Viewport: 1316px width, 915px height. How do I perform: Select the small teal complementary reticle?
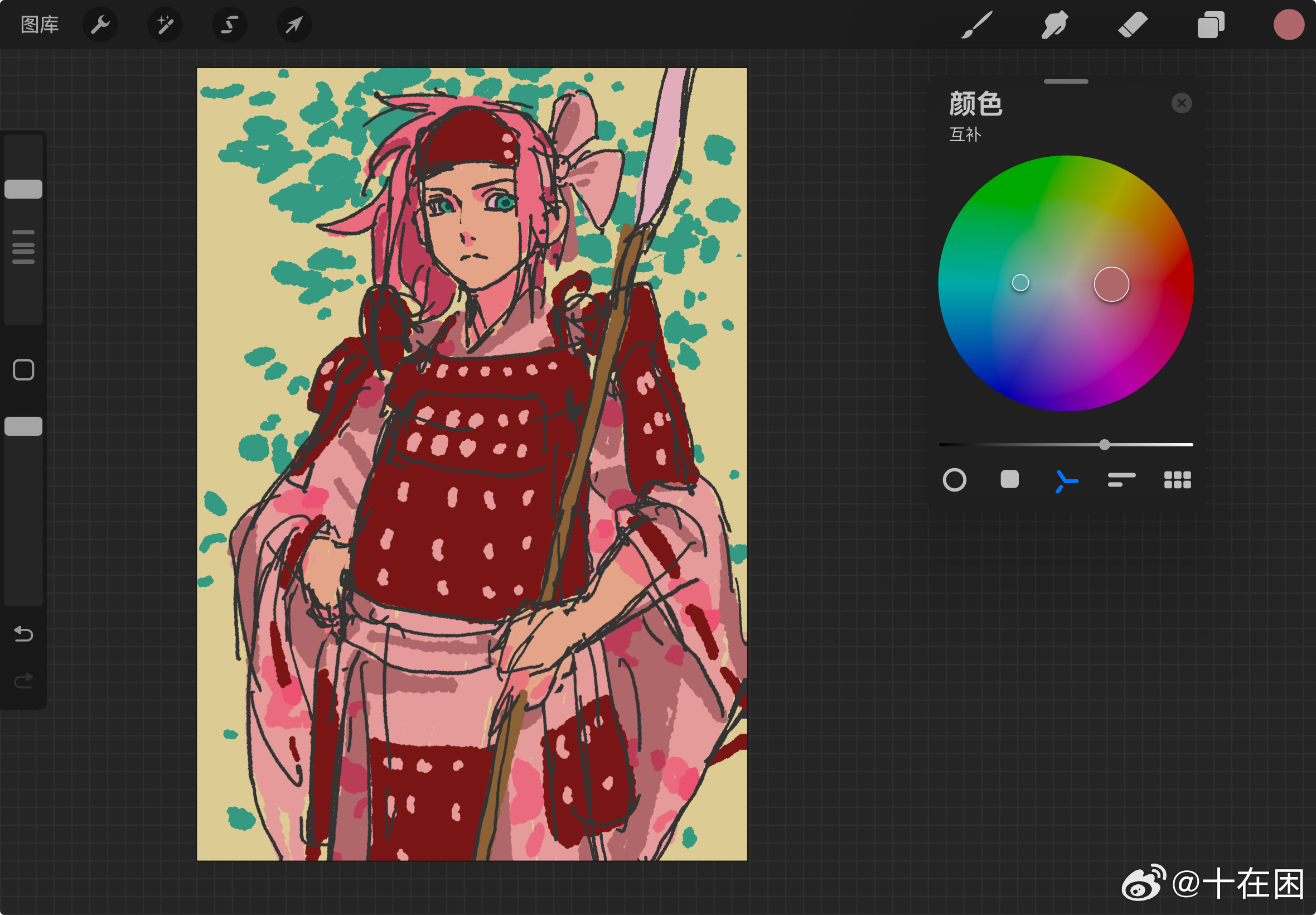[x=1020, y=283]
